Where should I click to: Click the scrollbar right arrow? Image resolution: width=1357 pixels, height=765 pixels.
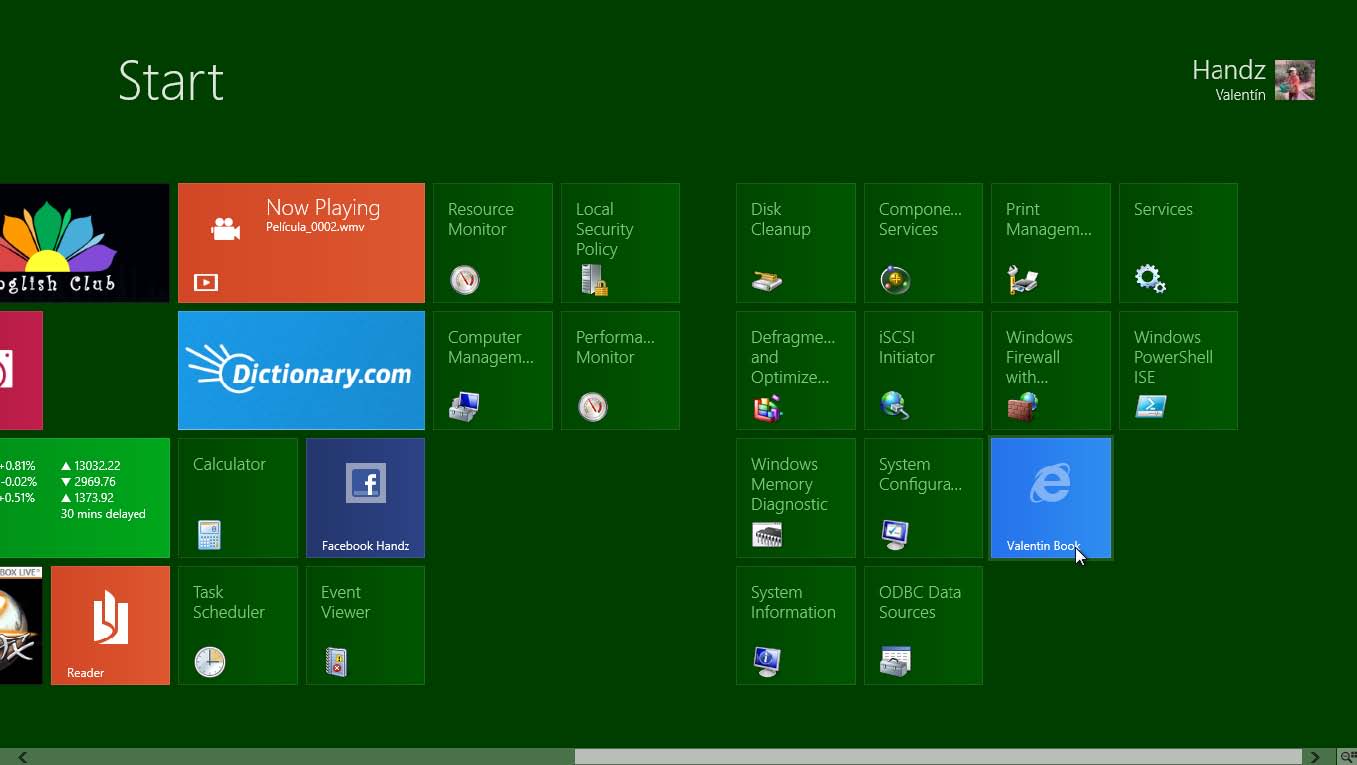click(1316, 757)
